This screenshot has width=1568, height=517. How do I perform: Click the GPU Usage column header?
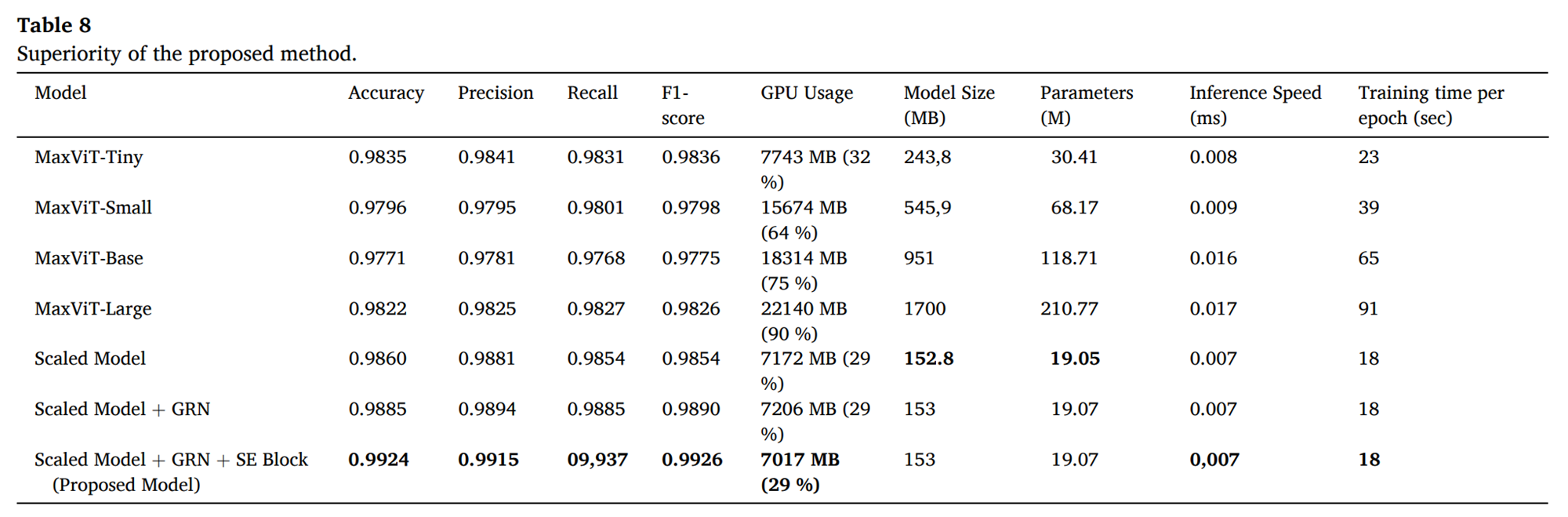point(806,93)
